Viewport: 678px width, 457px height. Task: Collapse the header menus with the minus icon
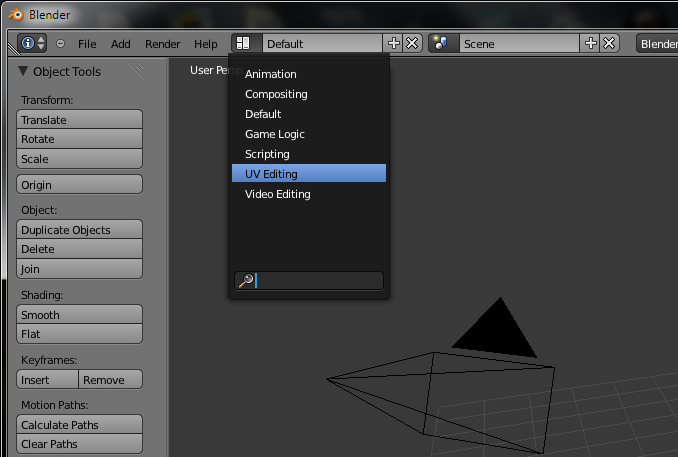tap(60, 44)
